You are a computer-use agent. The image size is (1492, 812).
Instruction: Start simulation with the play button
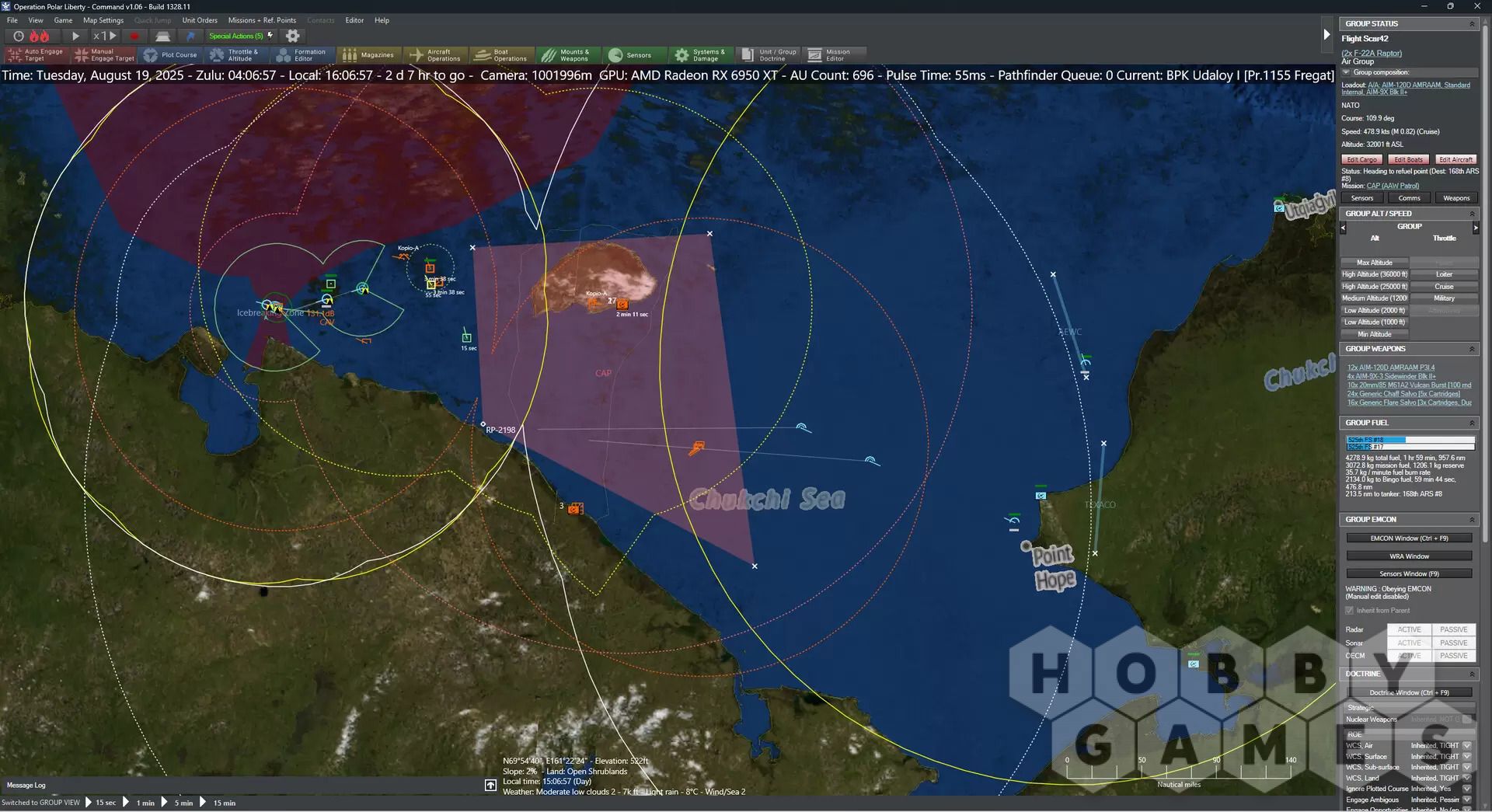[x=75, y=36]
